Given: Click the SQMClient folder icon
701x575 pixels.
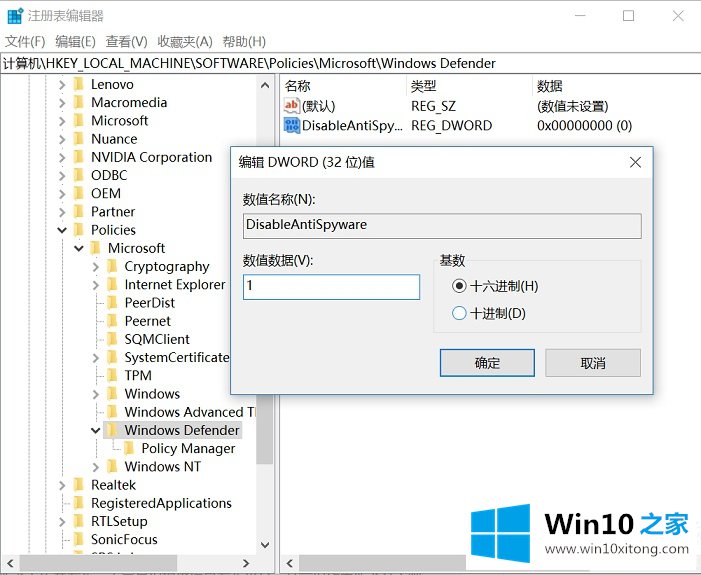Looking at the screenshot, I should [x=112, y=339].
